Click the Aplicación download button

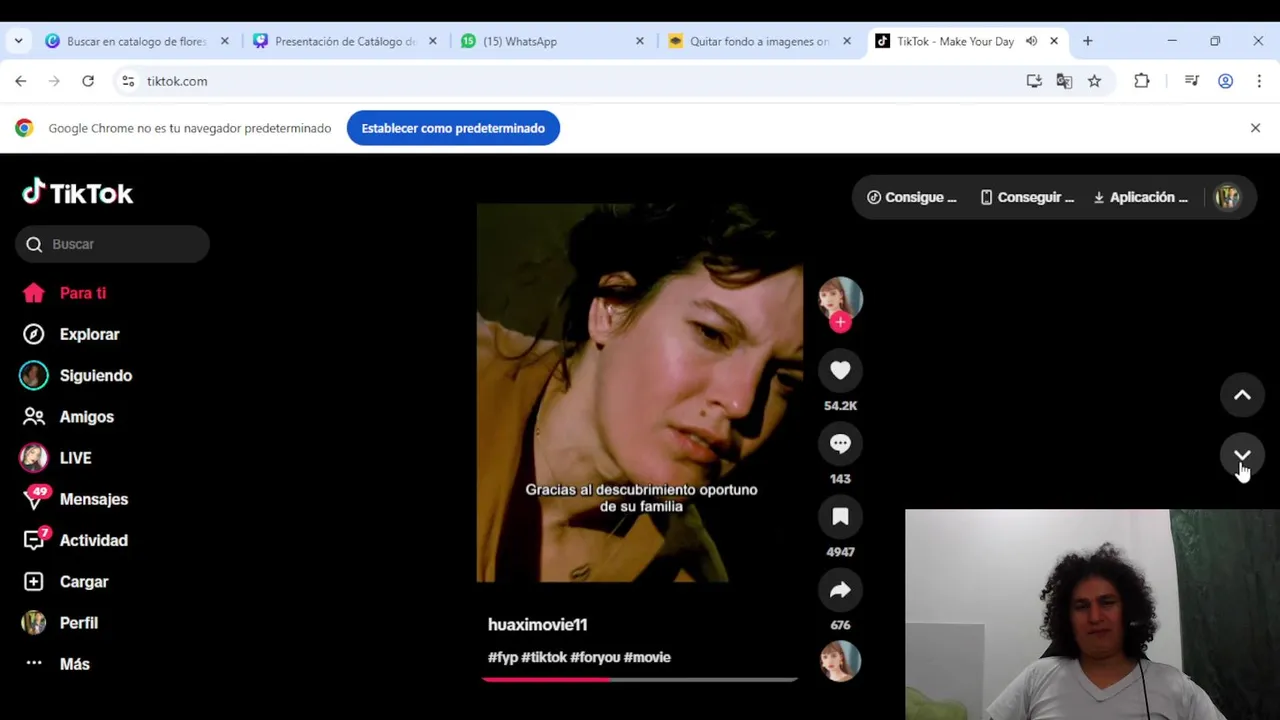pos(1140,197)
